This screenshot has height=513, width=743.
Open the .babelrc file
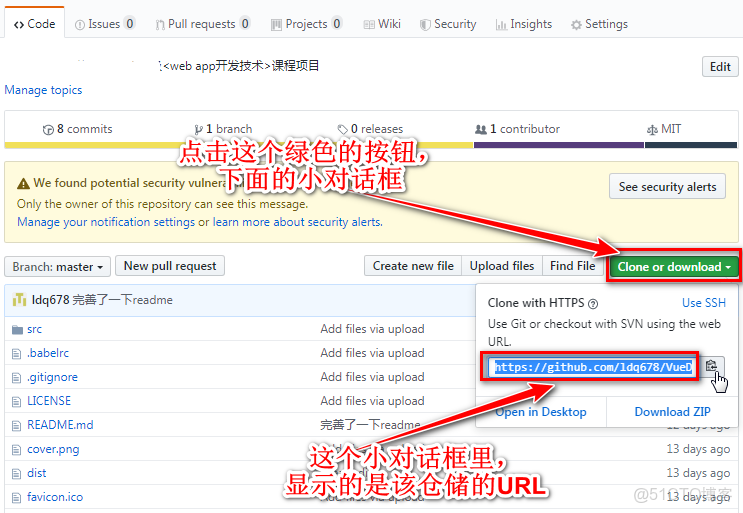tap(48, 353)
